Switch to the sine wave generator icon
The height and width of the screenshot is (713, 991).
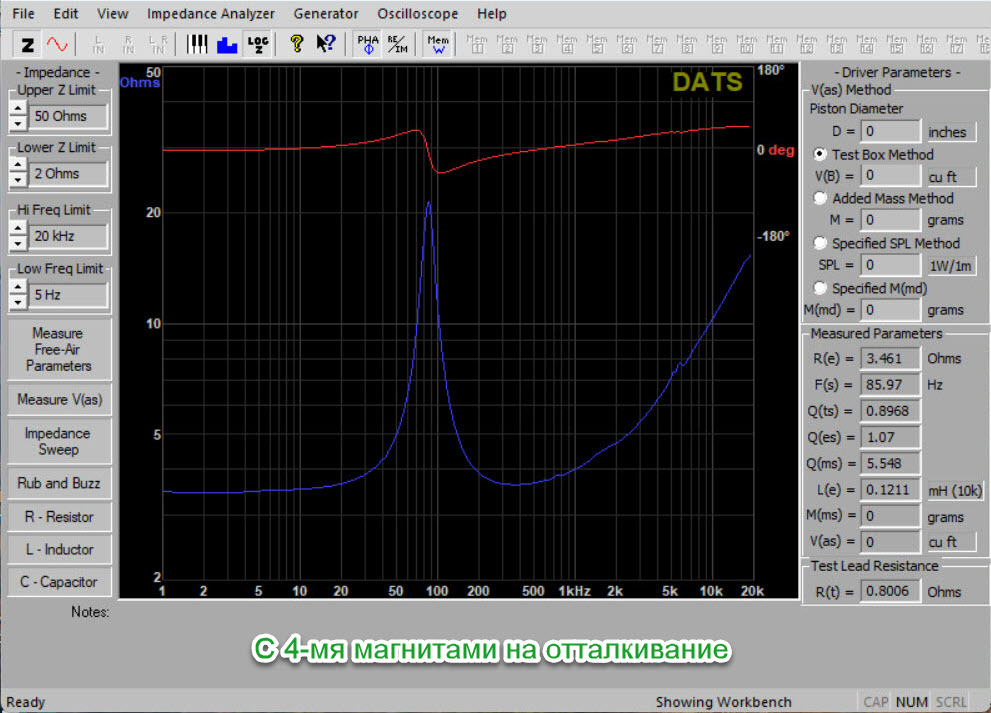(56, 44)
